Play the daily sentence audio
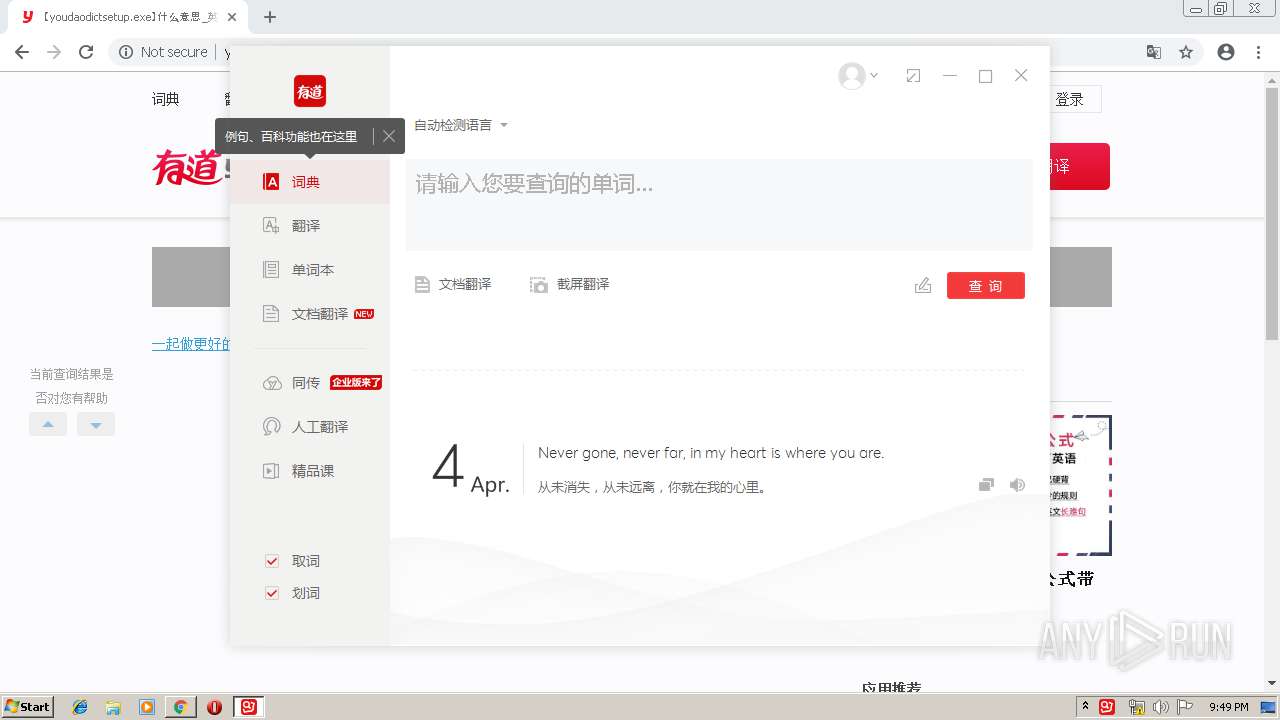The height and width of the screenshot is (720, 1280). pos(1017,485)
